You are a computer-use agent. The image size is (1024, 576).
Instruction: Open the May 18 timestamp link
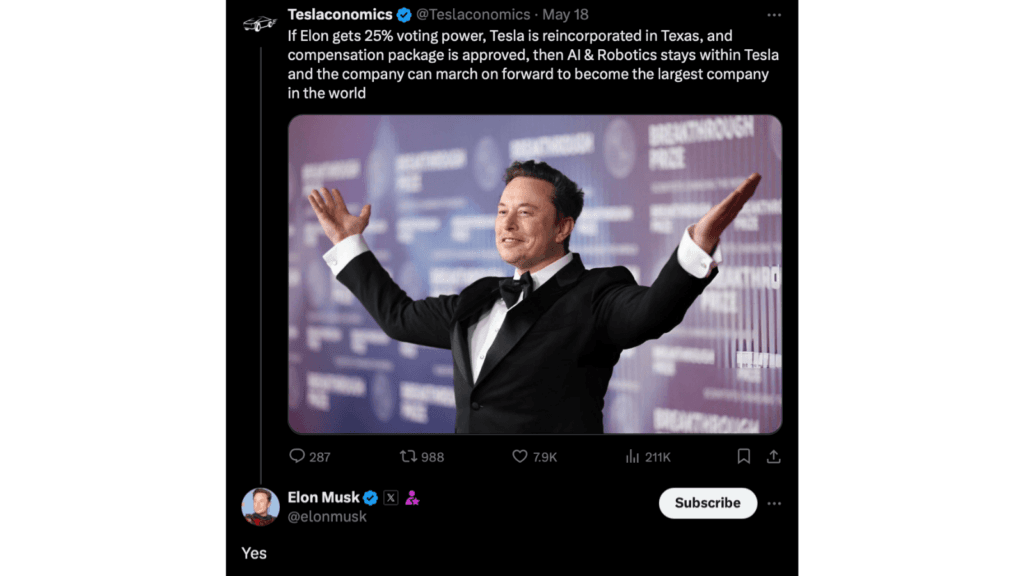point(567,15)
